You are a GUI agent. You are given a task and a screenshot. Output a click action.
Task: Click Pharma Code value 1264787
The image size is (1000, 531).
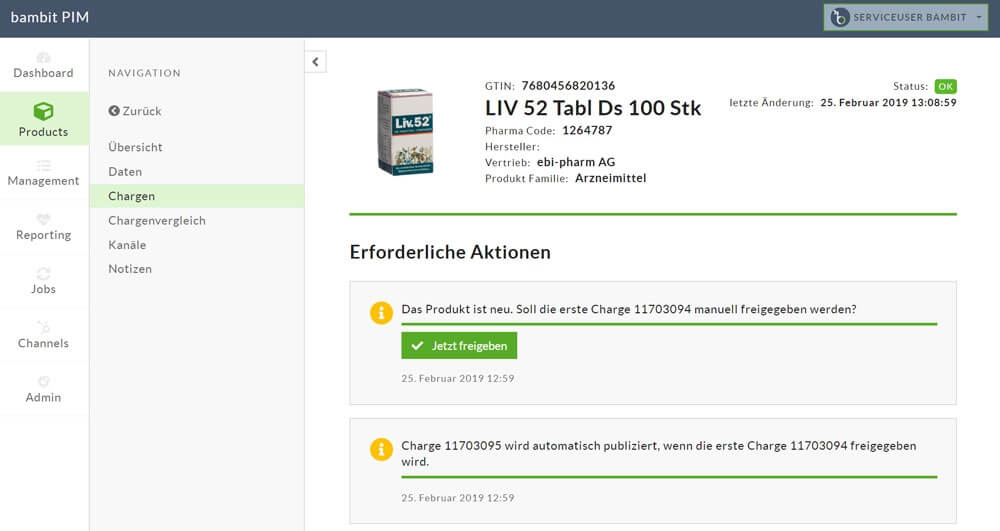[x=587, y=130]
